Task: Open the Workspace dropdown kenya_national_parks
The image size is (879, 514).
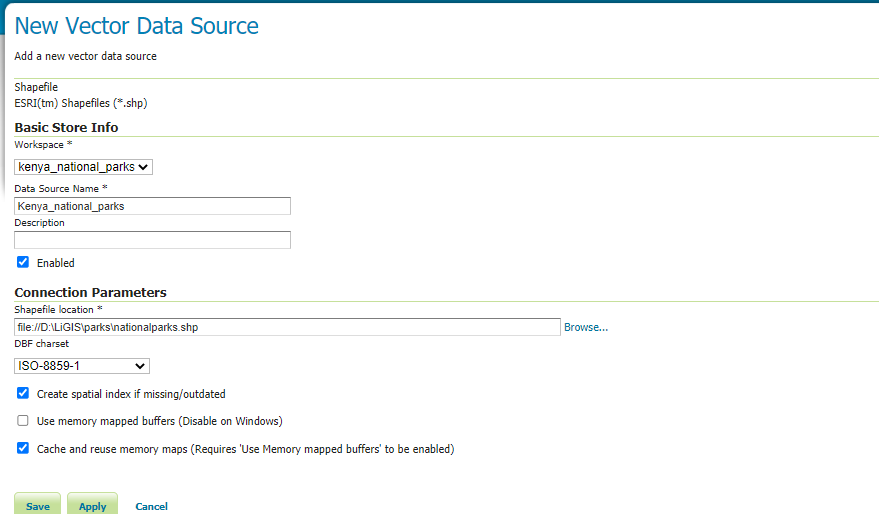Action: coord(84,167)
